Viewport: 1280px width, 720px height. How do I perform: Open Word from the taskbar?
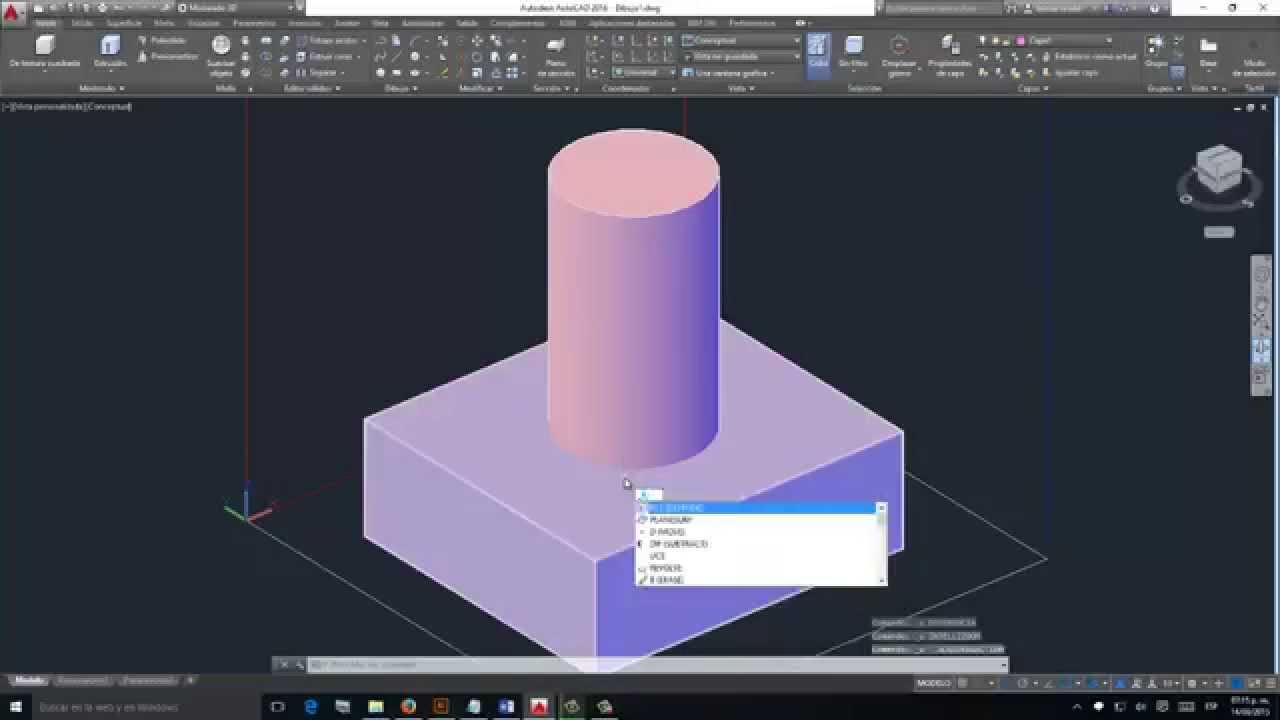click(x=506, y=706)
